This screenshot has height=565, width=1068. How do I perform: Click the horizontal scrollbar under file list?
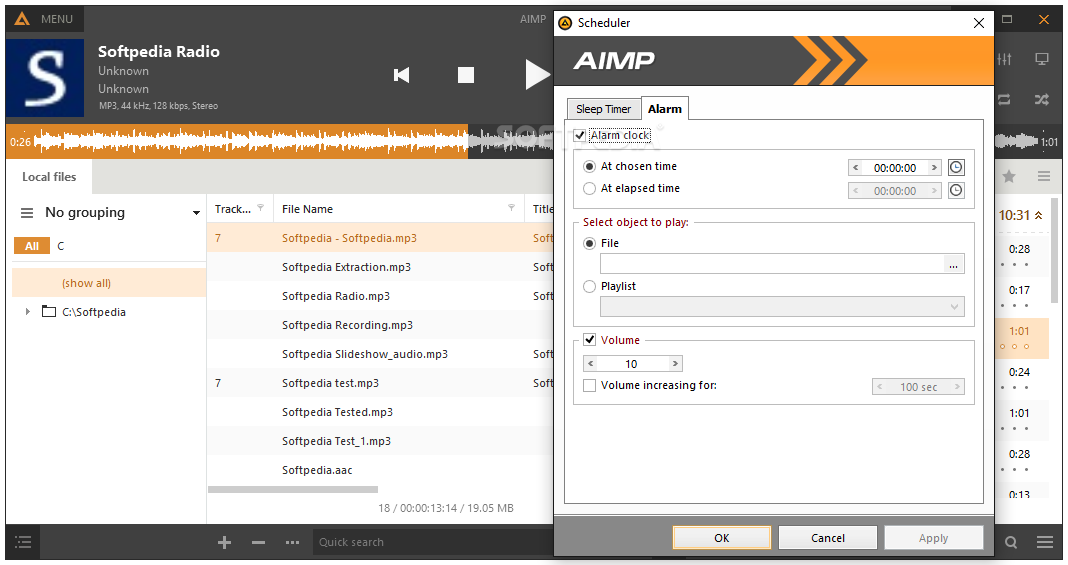coord(293,489)
